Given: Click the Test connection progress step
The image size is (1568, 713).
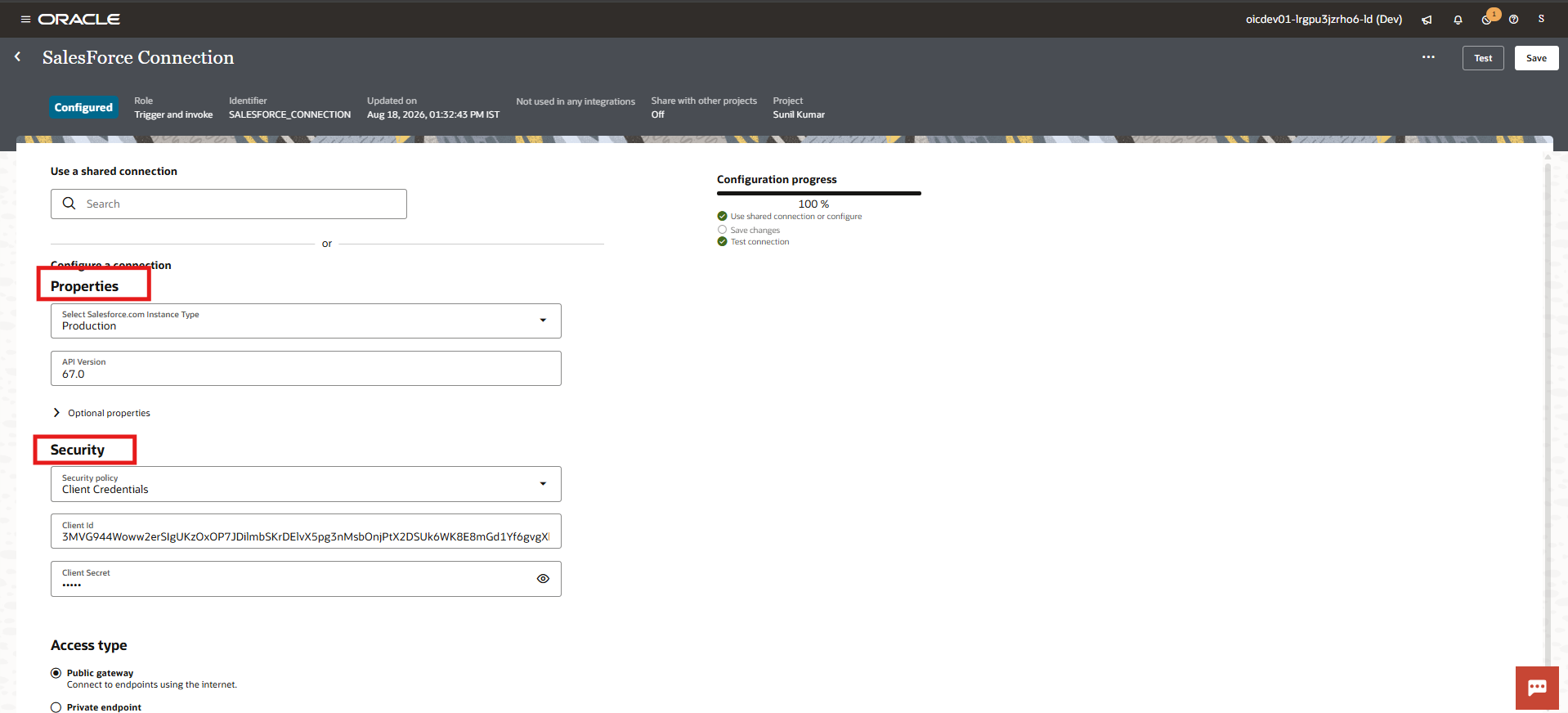Looking at the screenshot, I should coord(759,242).
